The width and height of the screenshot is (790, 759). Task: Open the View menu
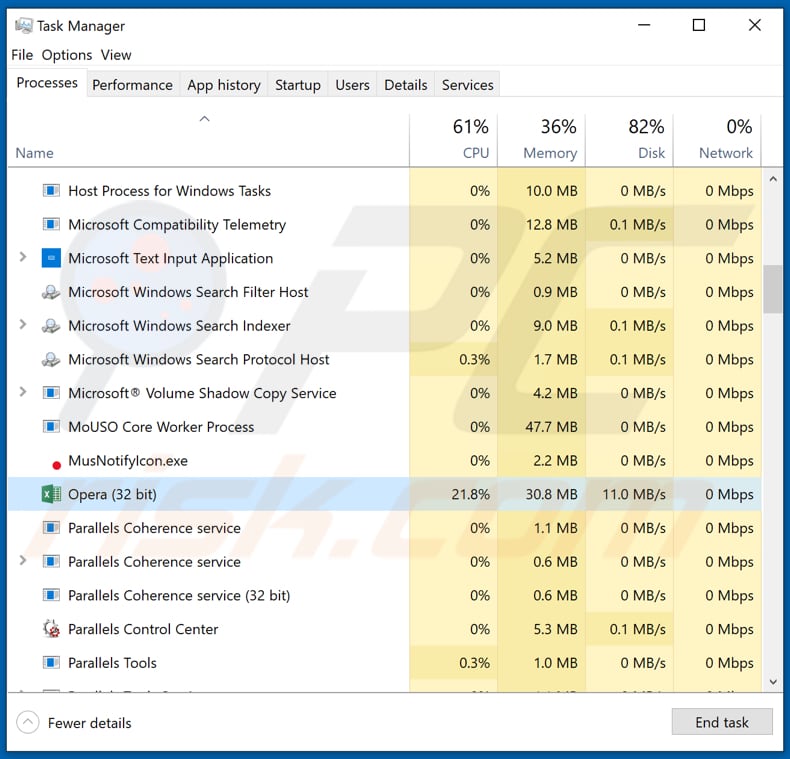116,55
